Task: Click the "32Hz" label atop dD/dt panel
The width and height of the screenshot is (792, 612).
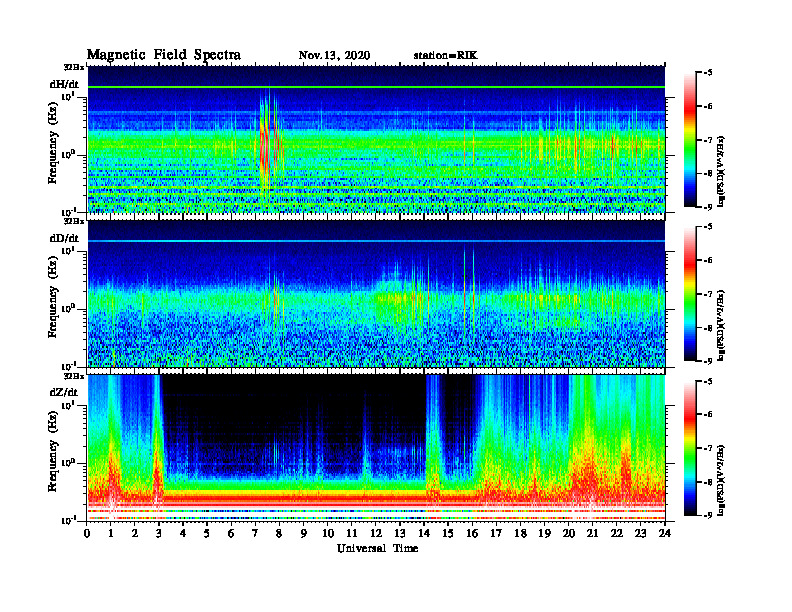Action: [73, 221]
